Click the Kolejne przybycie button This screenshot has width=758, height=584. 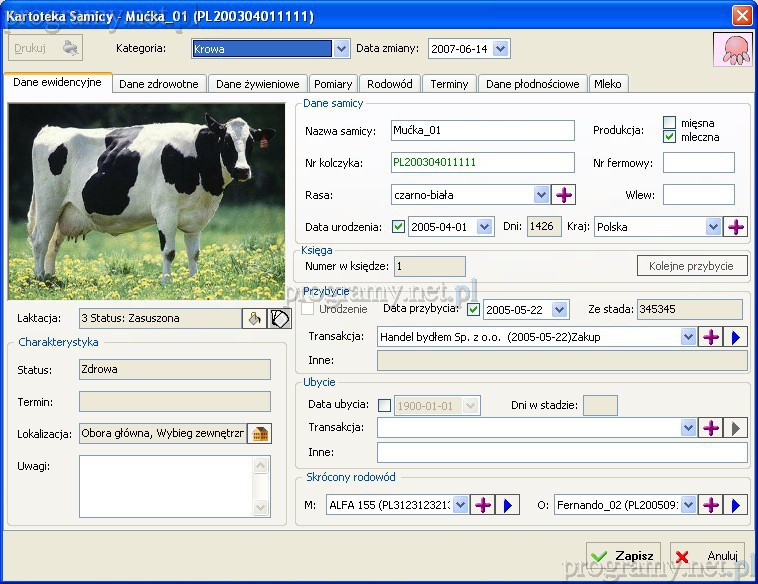click(x=691, y=266)
